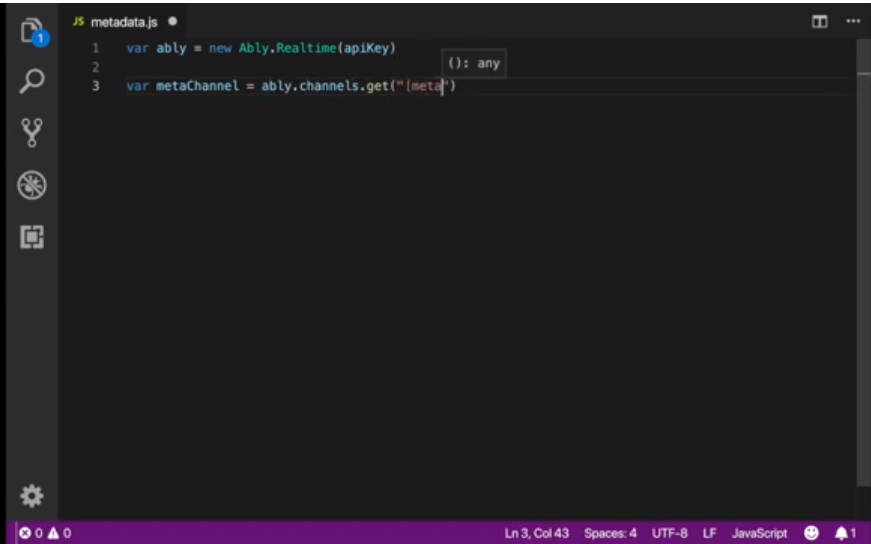Image resolution: width=871 pixels, height=544 pixels.
Task: Change end of line sequence LF
Action: tap(709, 533)
